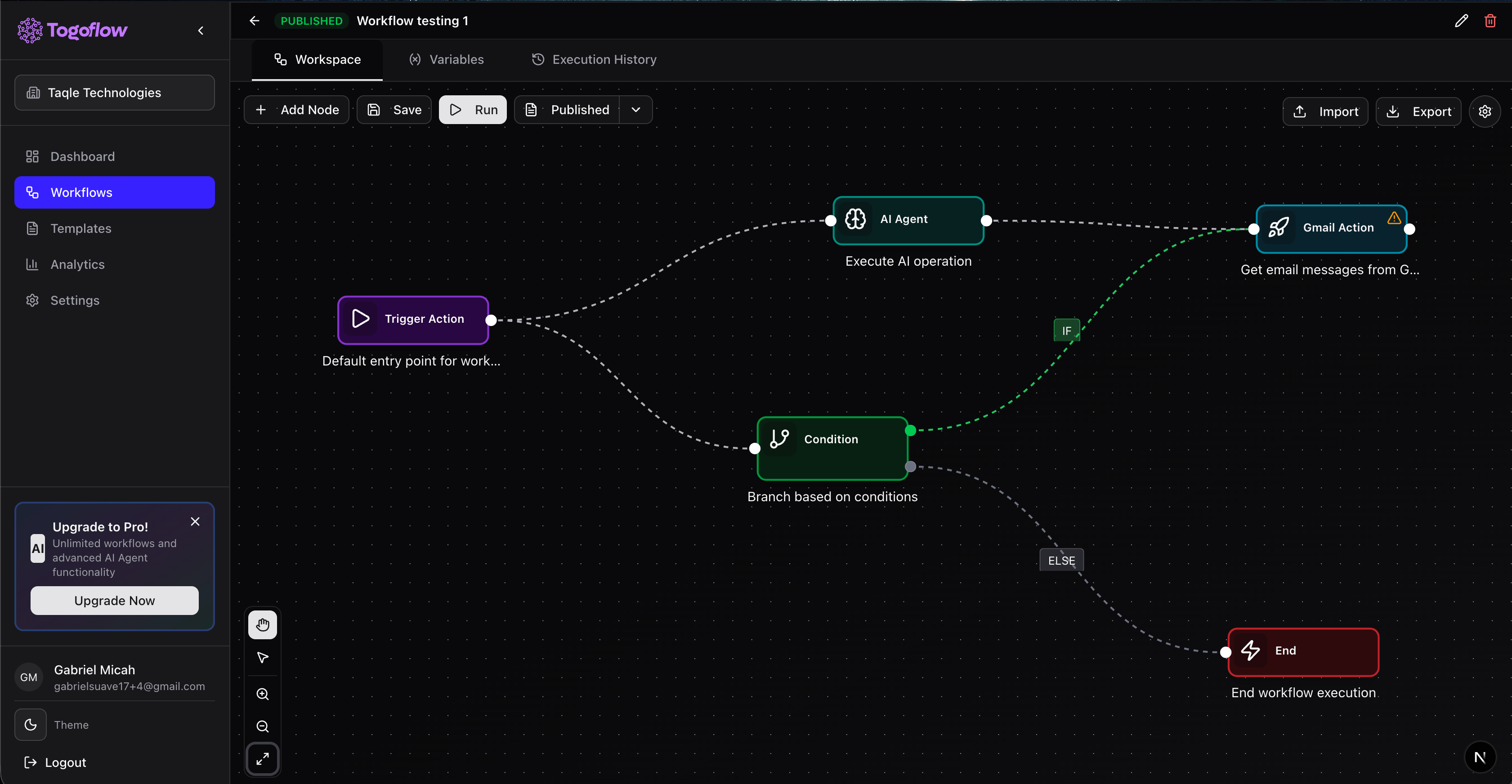Screen dimensions: 1512x784
Task: Select the hand pan tool in canvas controls
Action: pos(262,624)
